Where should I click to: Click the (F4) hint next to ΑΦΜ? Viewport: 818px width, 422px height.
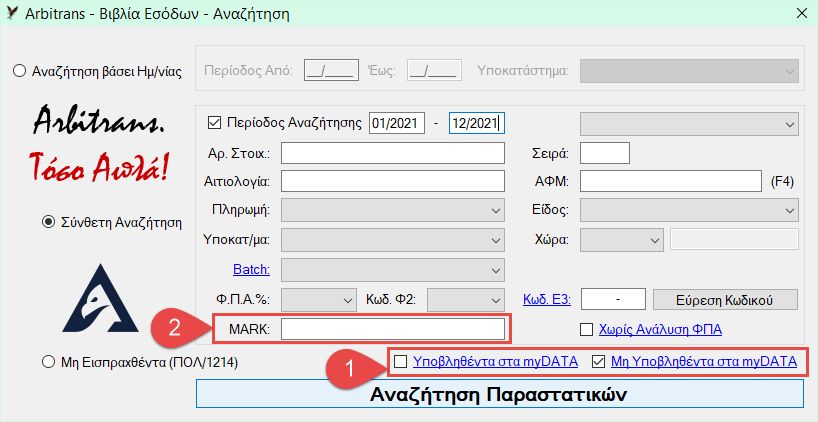point(782,182)
